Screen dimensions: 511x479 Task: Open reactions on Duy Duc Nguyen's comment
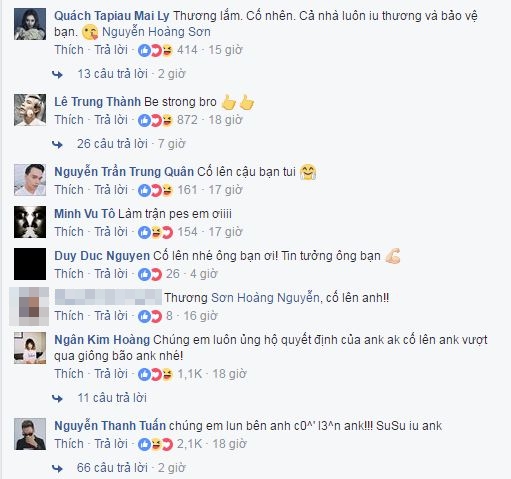click(150, 274)
